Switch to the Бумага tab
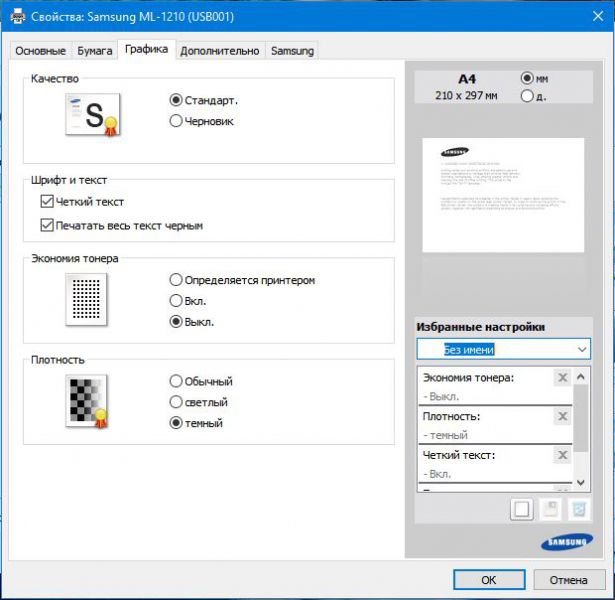 (x=95, y=51)
